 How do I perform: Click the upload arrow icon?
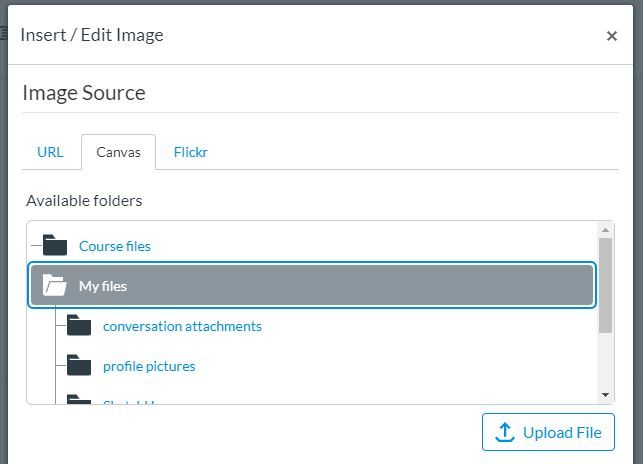505,432
